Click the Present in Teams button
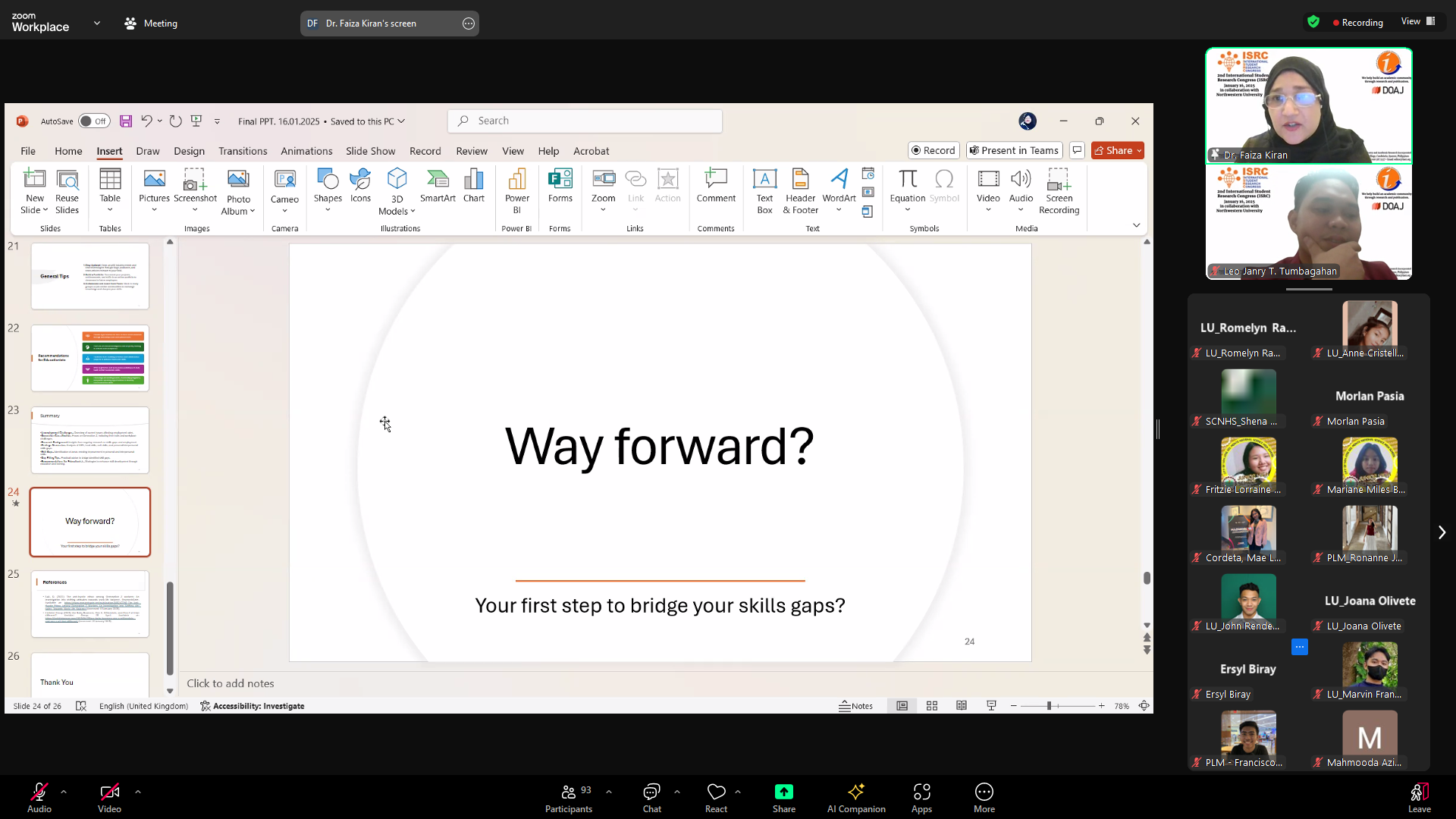1456x819 pixels. coord(1014,151)
